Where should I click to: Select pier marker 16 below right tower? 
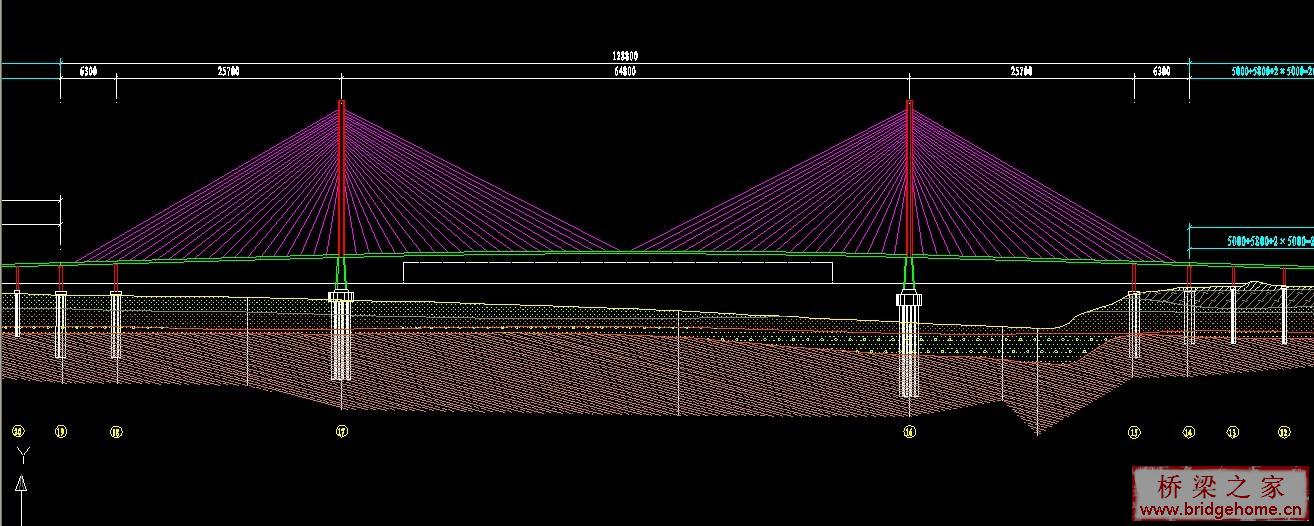click(909, 432)
